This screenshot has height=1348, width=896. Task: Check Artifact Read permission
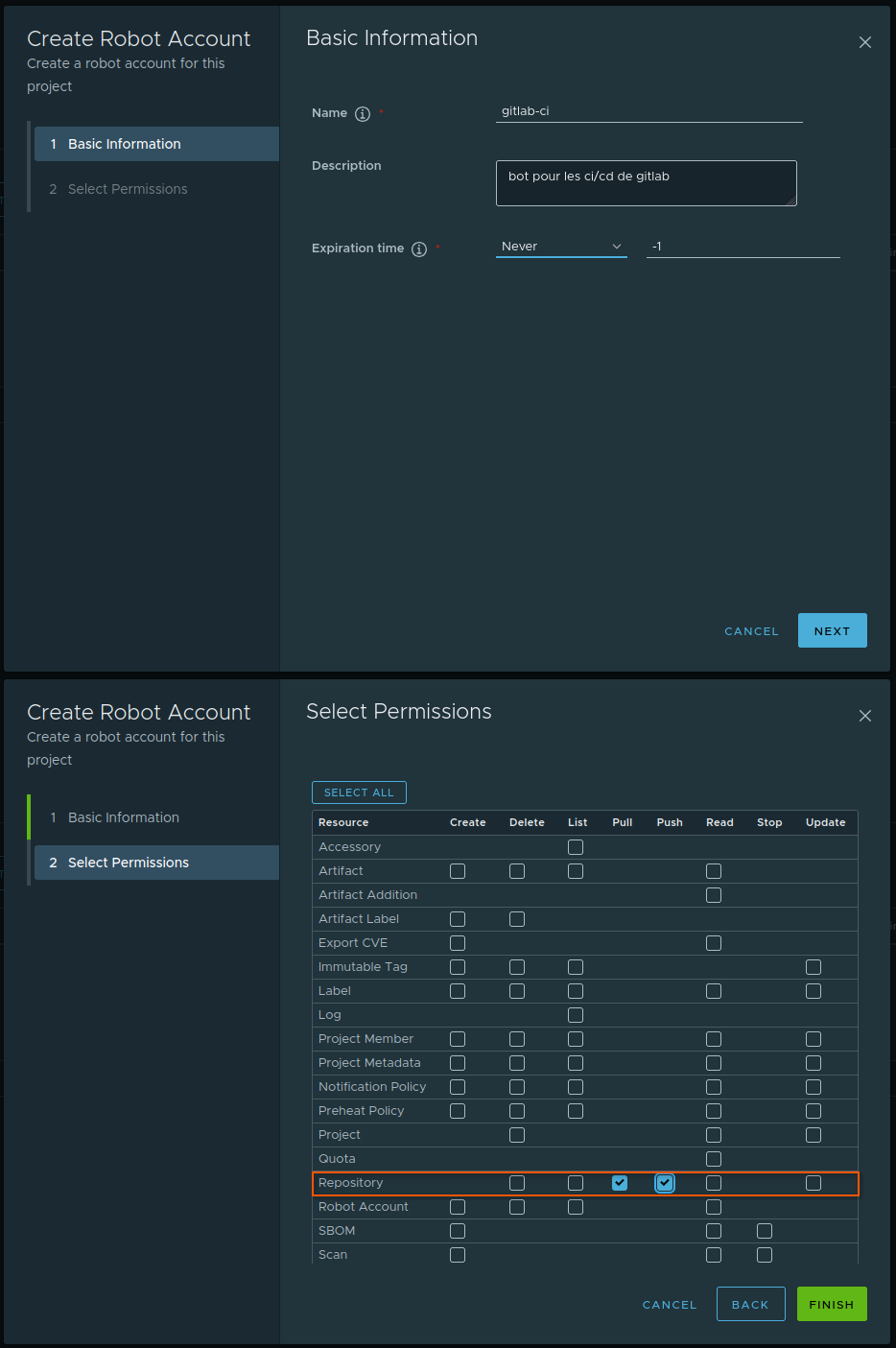[x=714, y=871]
